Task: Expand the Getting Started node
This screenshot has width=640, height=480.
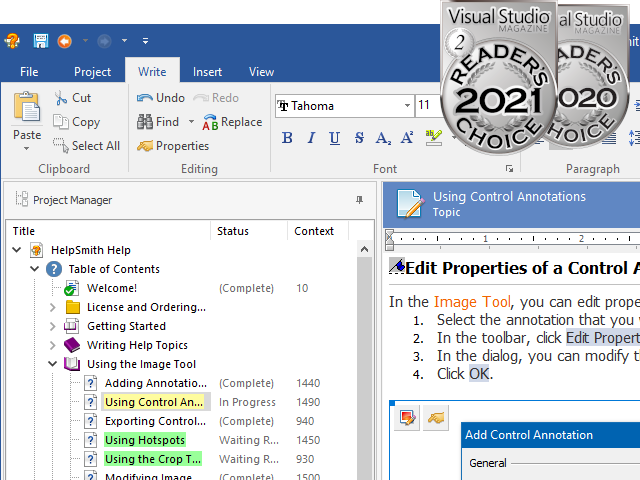Action: 53,326
